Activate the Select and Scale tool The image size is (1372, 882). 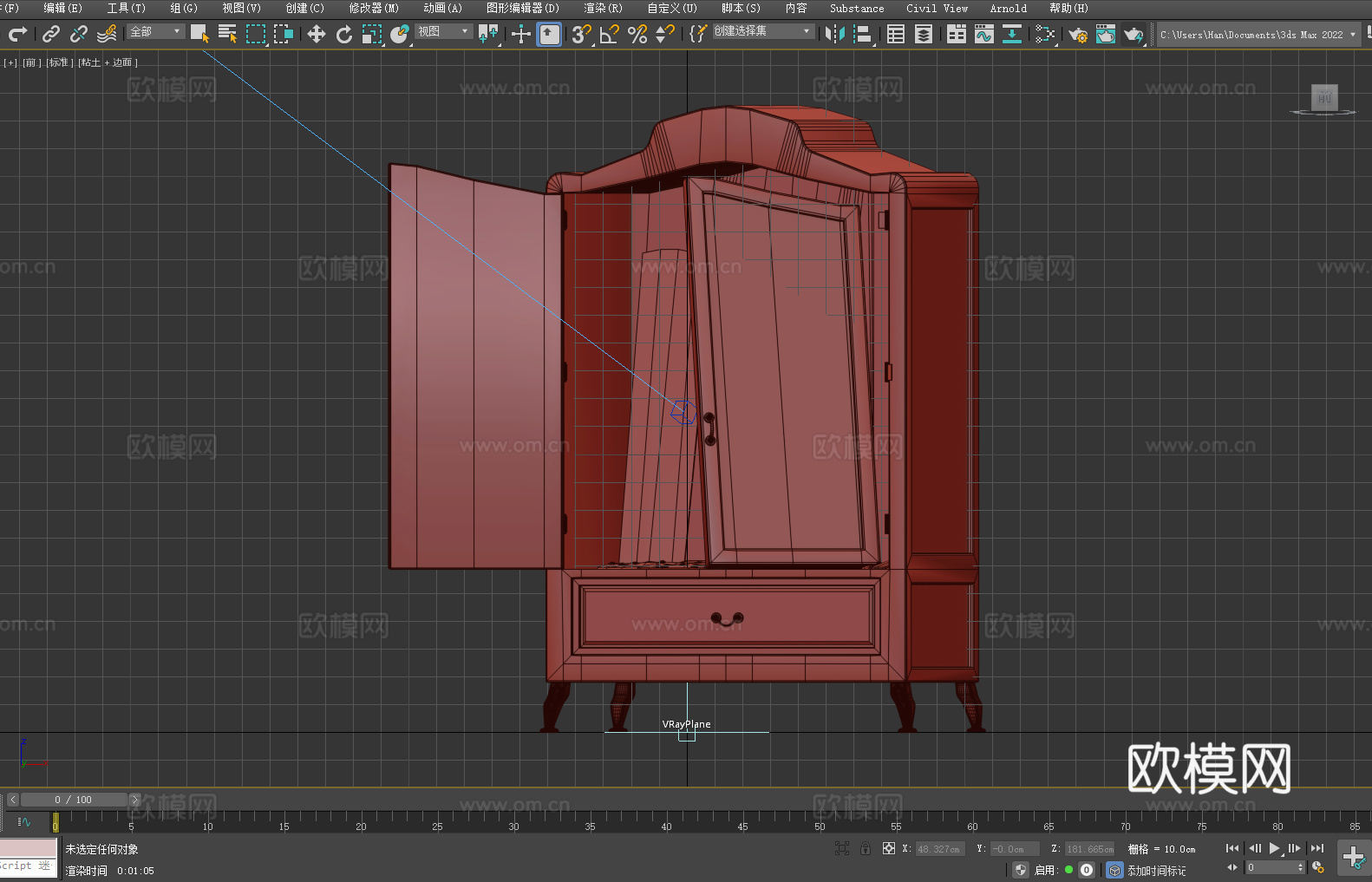point(372,34)
